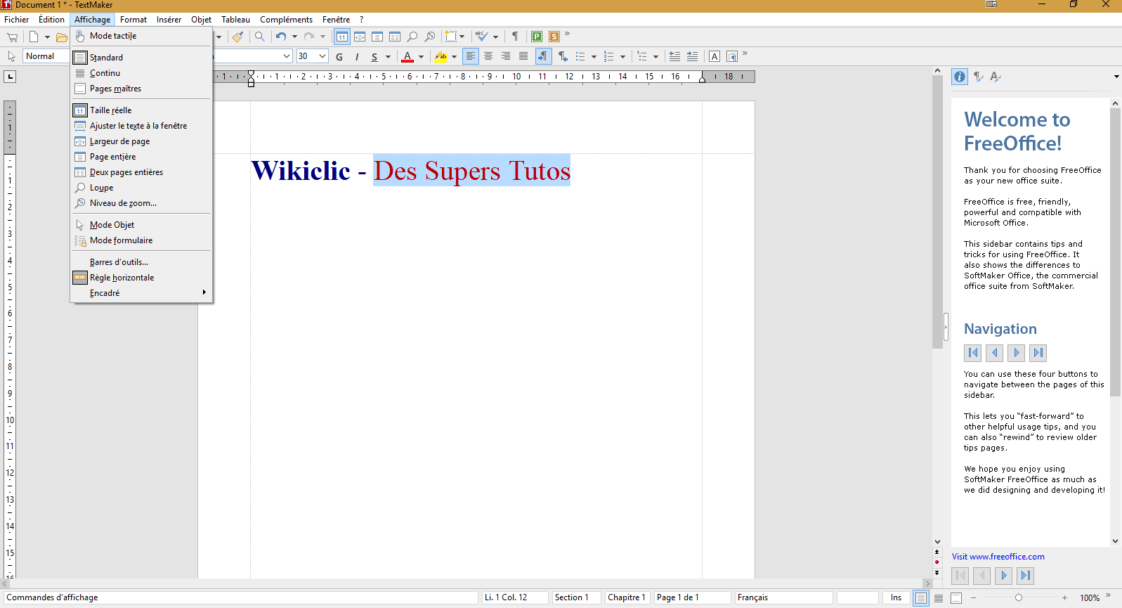This screenshot has height=608, width=1122.
Task: Justify the paragraph text
Action: click(524, 57)
